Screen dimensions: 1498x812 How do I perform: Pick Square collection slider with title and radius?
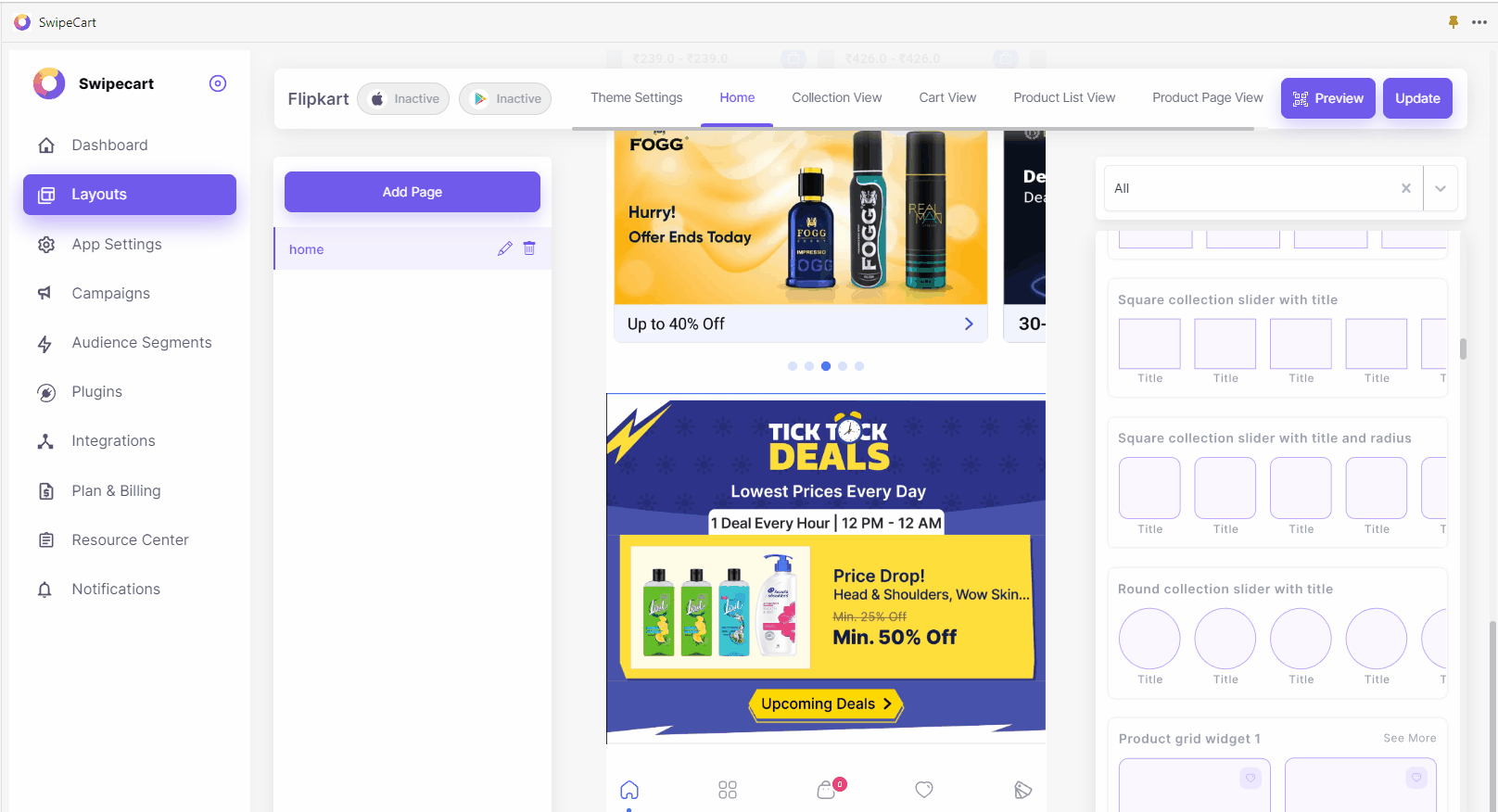1277,483
